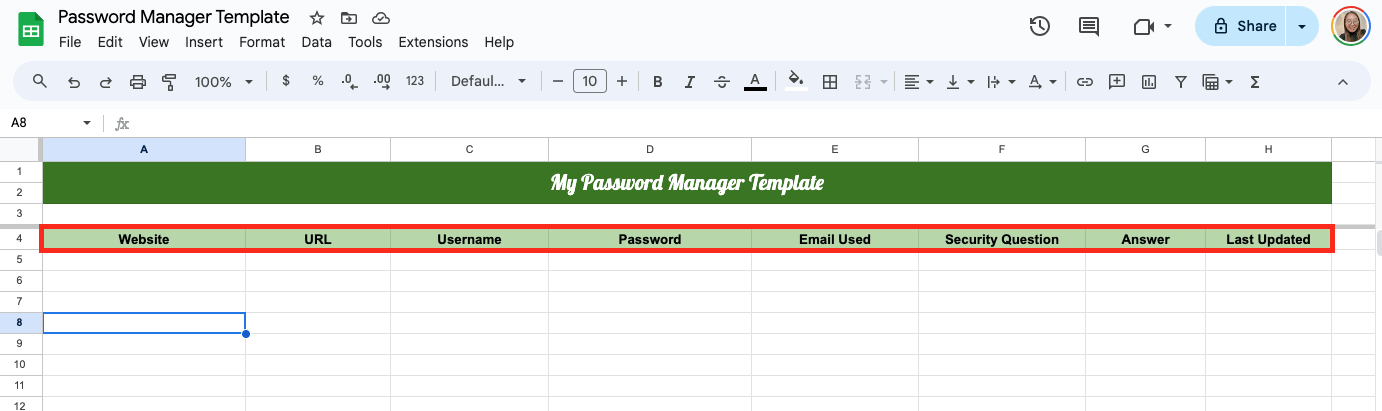
Task: Open the fill color picker
Action: pos(796,82)
